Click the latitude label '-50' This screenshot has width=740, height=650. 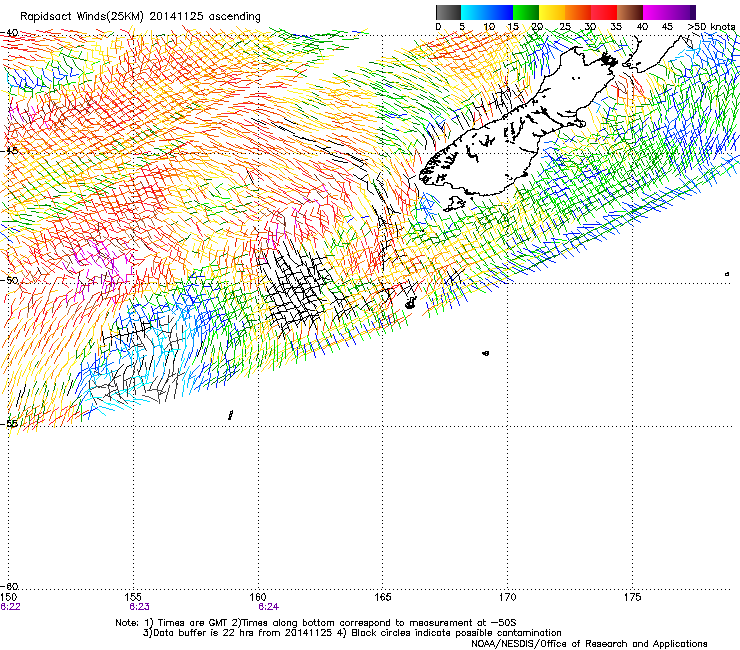9,280
